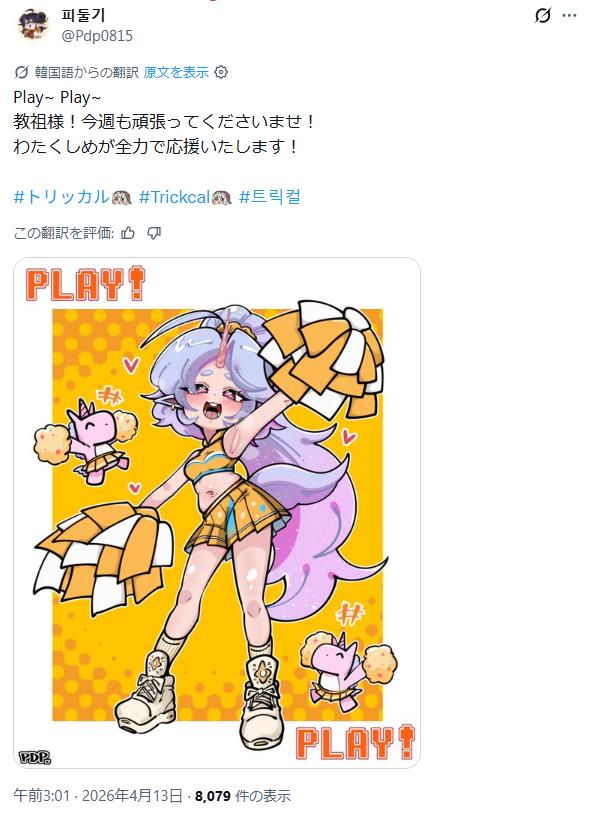Click the 8,079 件の表示 view count

click(243, 795)
